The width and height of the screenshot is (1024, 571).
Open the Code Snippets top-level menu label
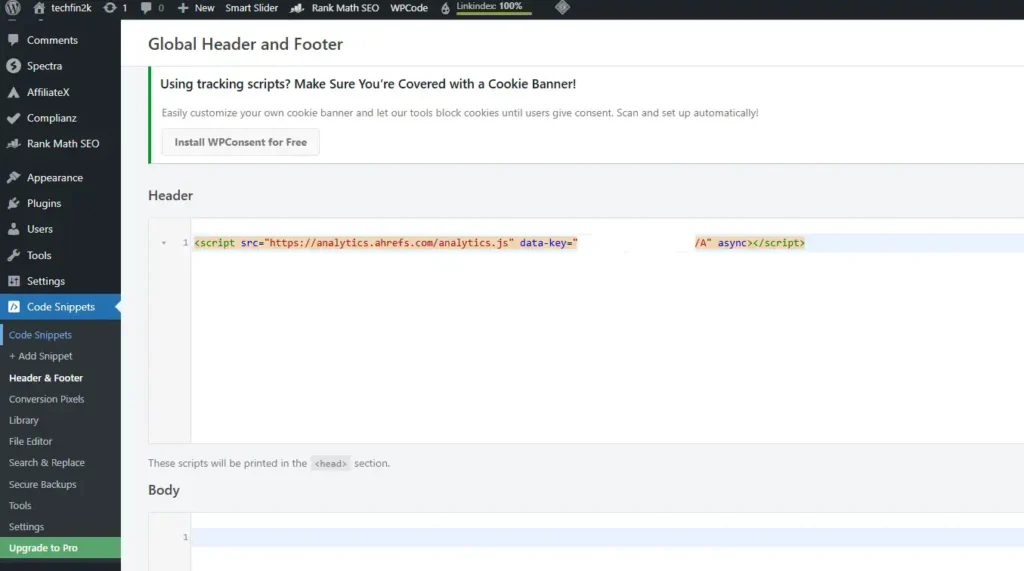[61, 306]
